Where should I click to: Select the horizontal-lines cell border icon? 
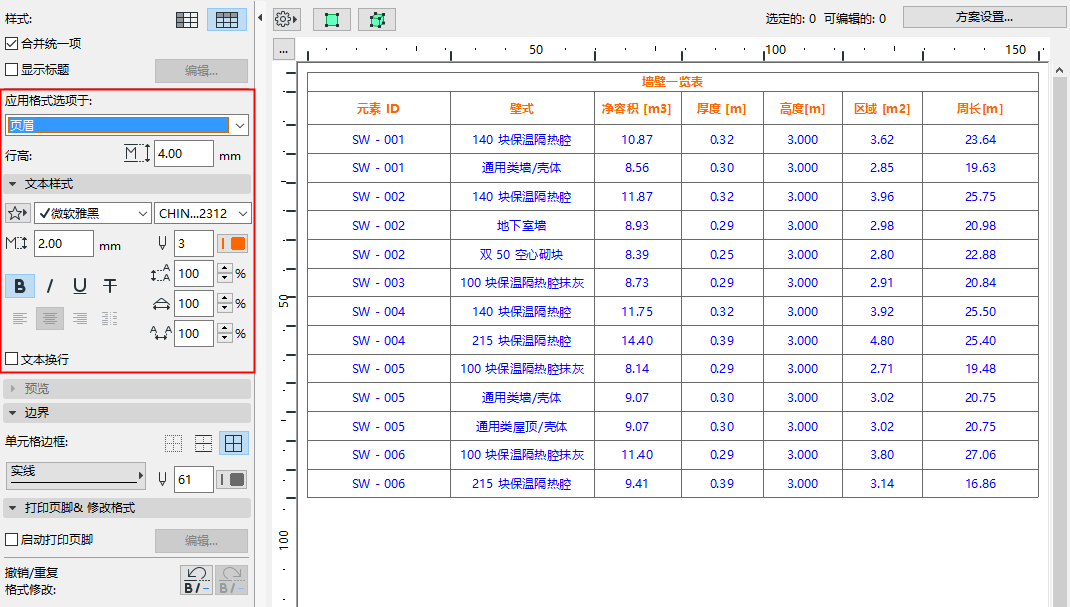coord(203,443)
